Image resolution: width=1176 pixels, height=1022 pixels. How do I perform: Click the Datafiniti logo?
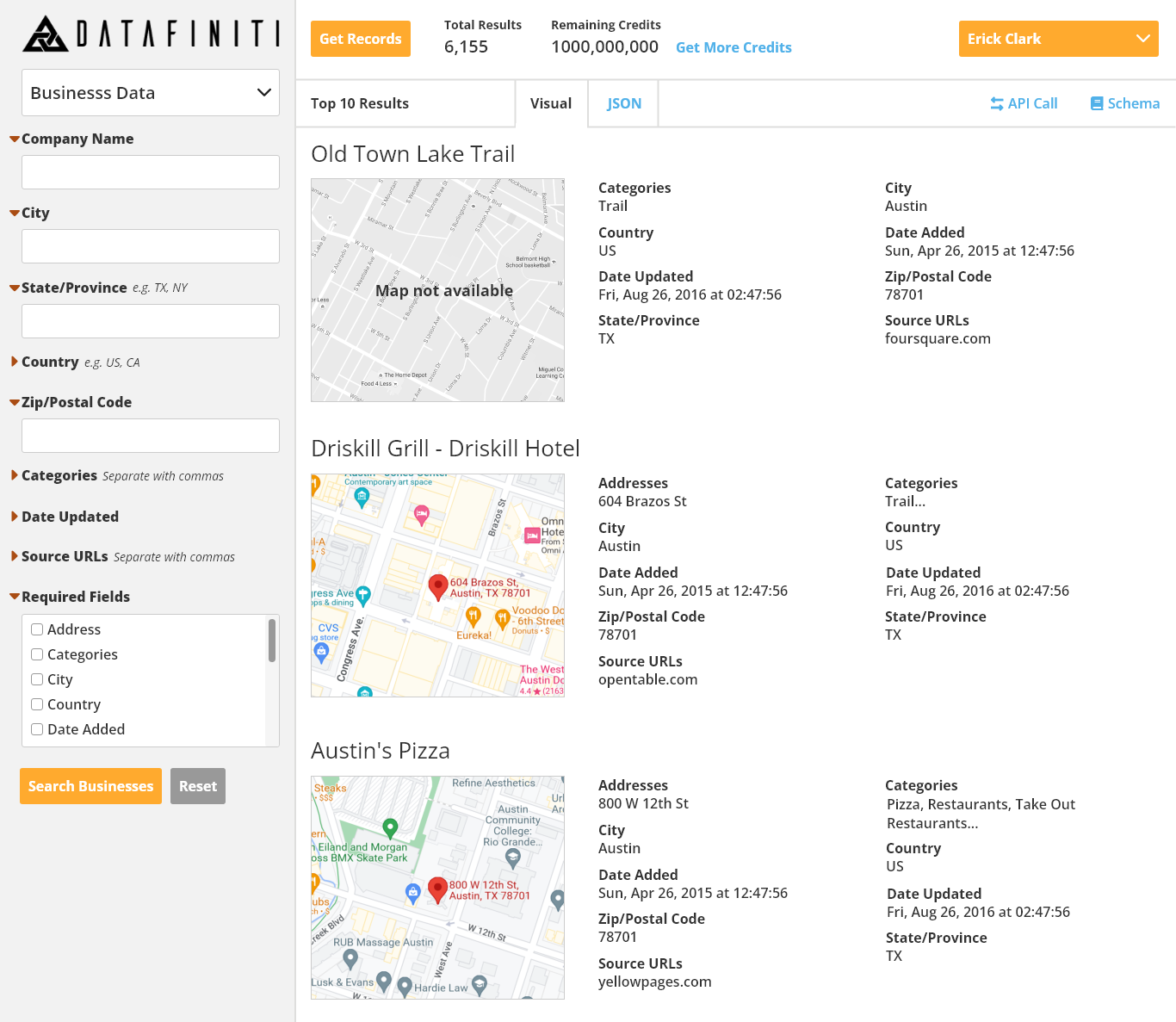click(151, 34)
